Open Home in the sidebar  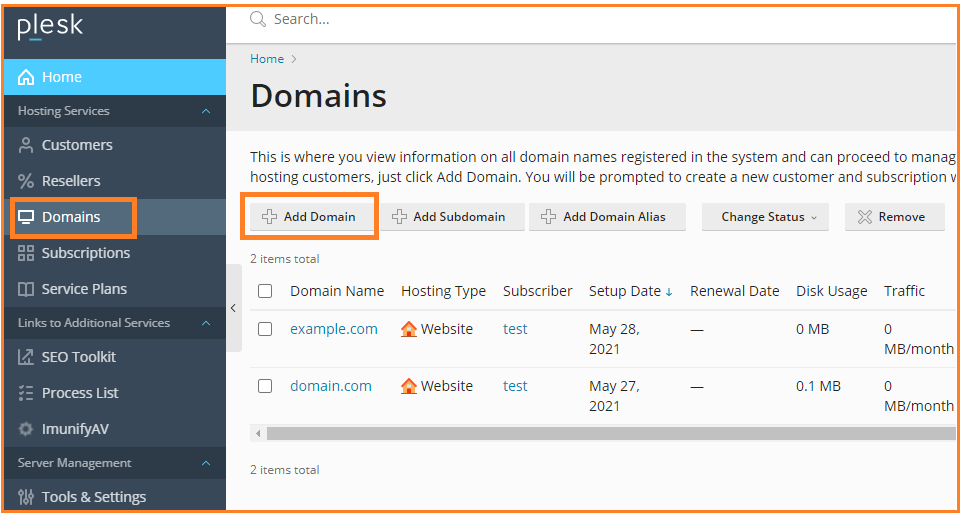115,77
